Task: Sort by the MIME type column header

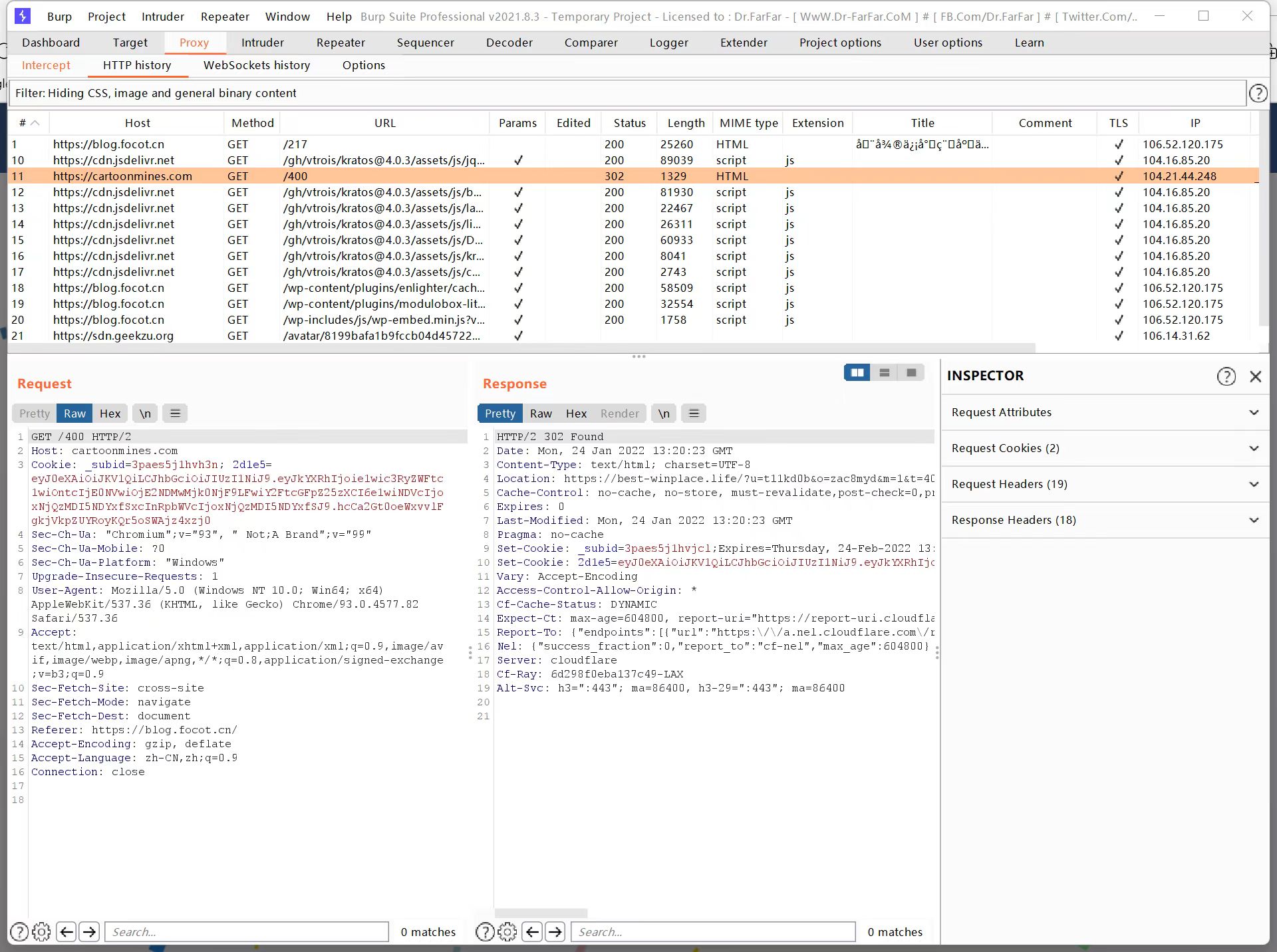Action: tap(748, 123)
